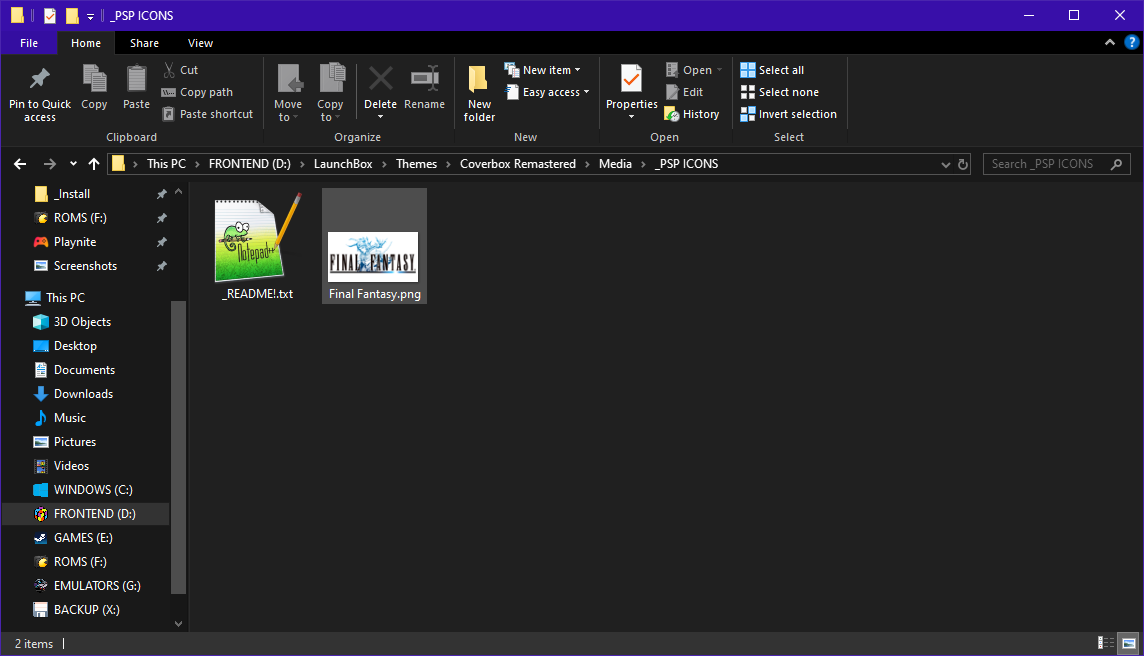Switch to the View ribbon tab
1144x656 pixels.
[x=200, y=43]
